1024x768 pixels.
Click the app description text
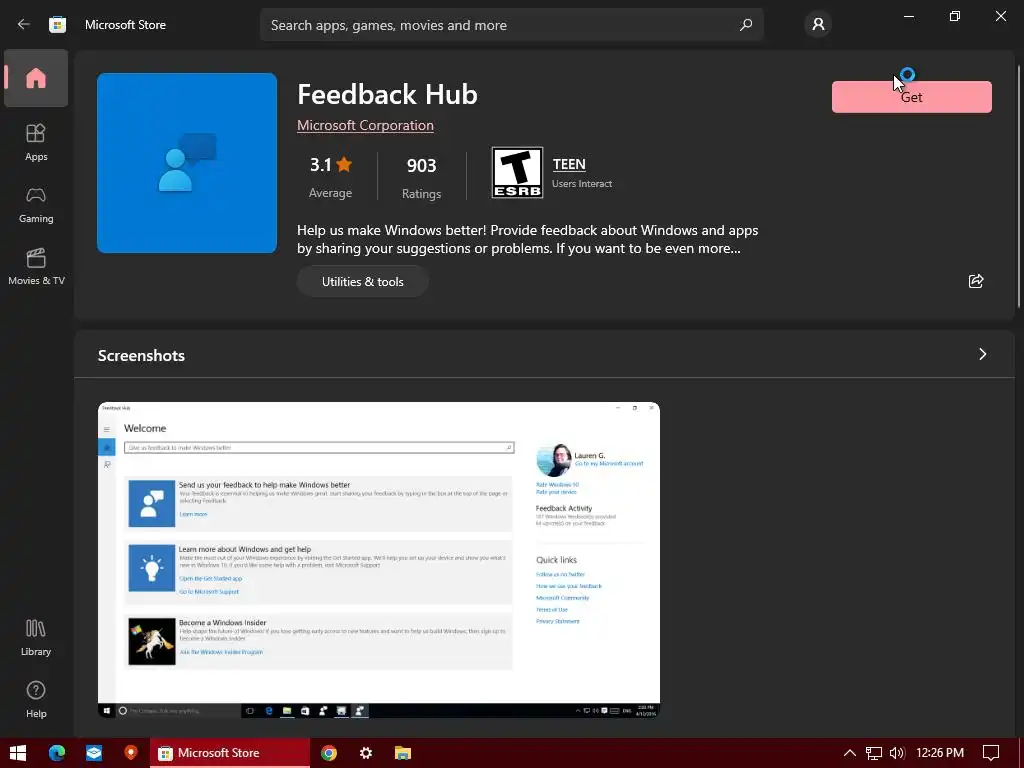point(528,239)
